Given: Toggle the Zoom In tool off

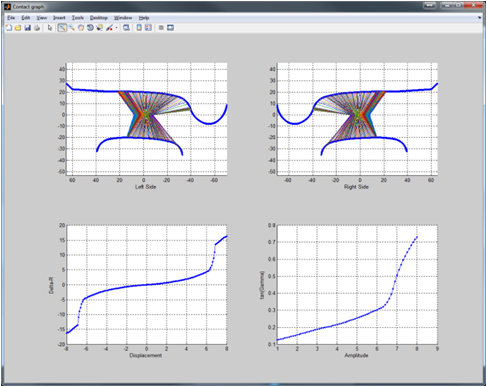Looking at the screenshot, I should click(62, 28).
